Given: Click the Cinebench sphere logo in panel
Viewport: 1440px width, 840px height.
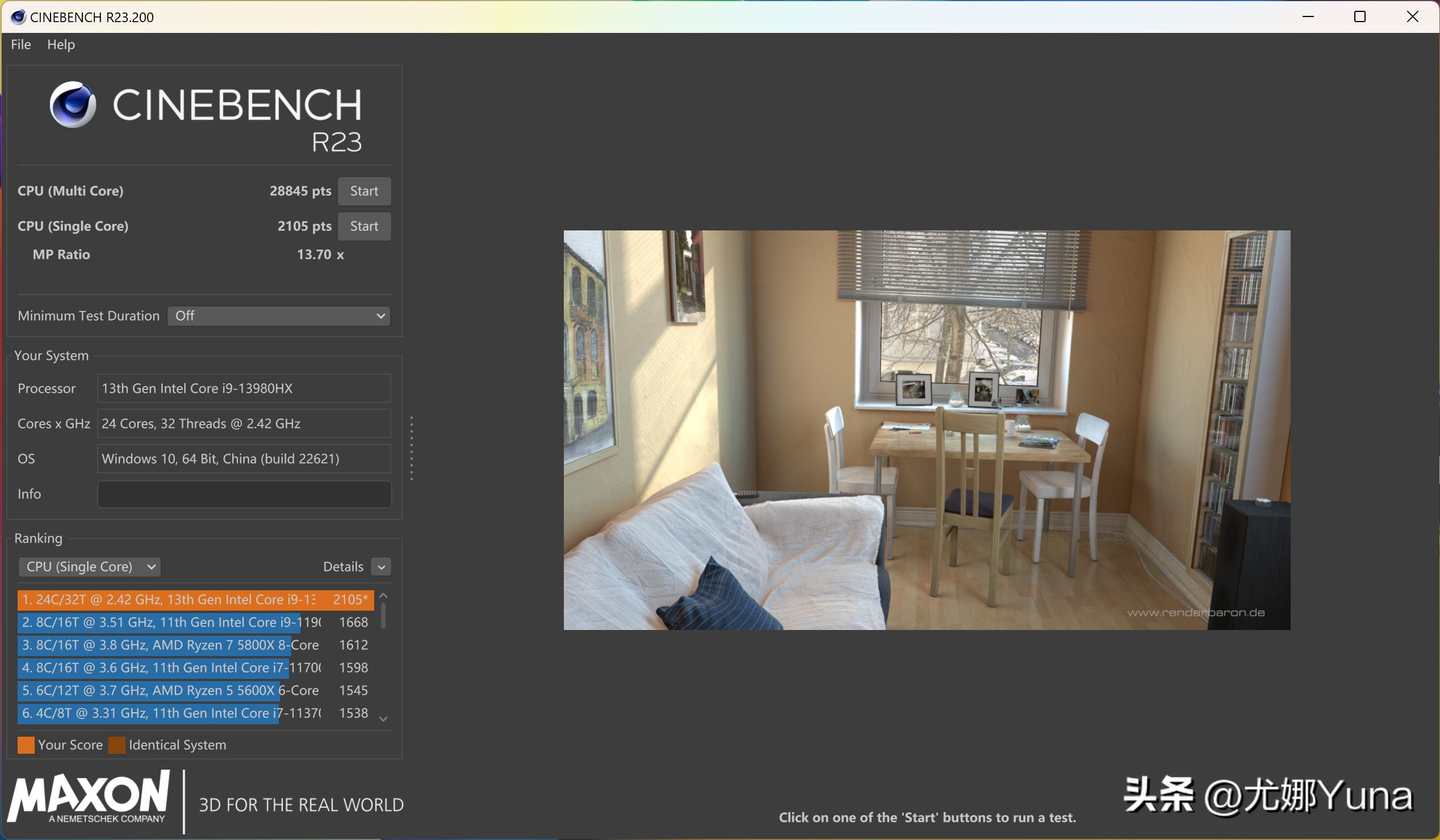Looking at the screenshot, I should coord(73,104).
